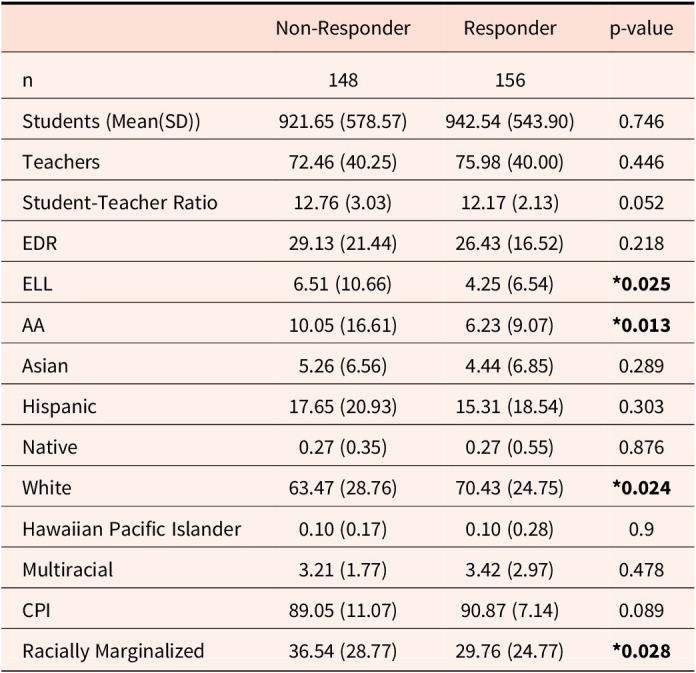The image size is (696, 673).
Task: Select the Racially Marginalized row label
Action: coord(113,651)
